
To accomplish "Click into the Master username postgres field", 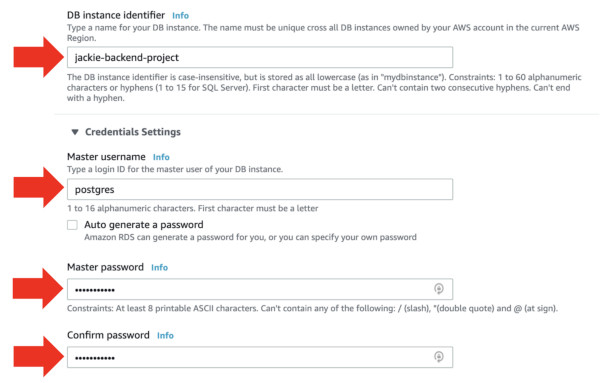I will coord(260,189).
